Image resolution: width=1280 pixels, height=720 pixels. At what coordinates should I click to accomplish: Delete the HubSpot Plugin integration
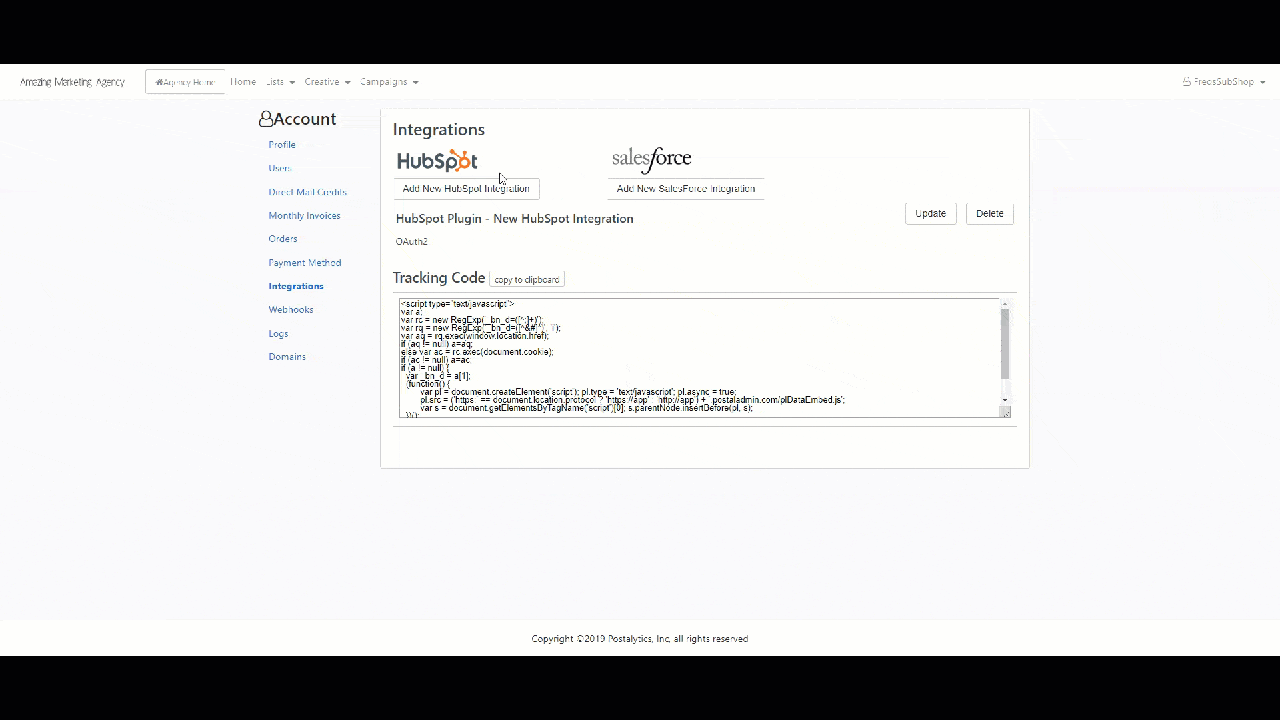[990, 213]
